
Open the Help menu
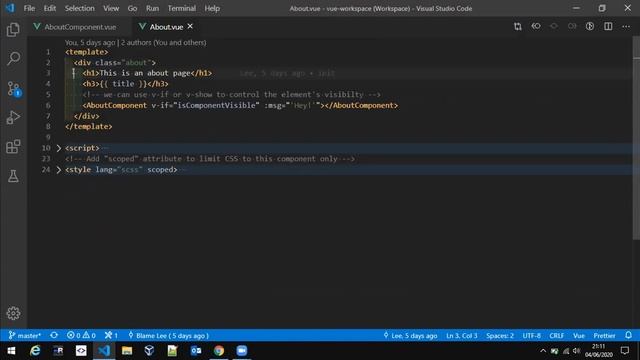pos(212,8)
